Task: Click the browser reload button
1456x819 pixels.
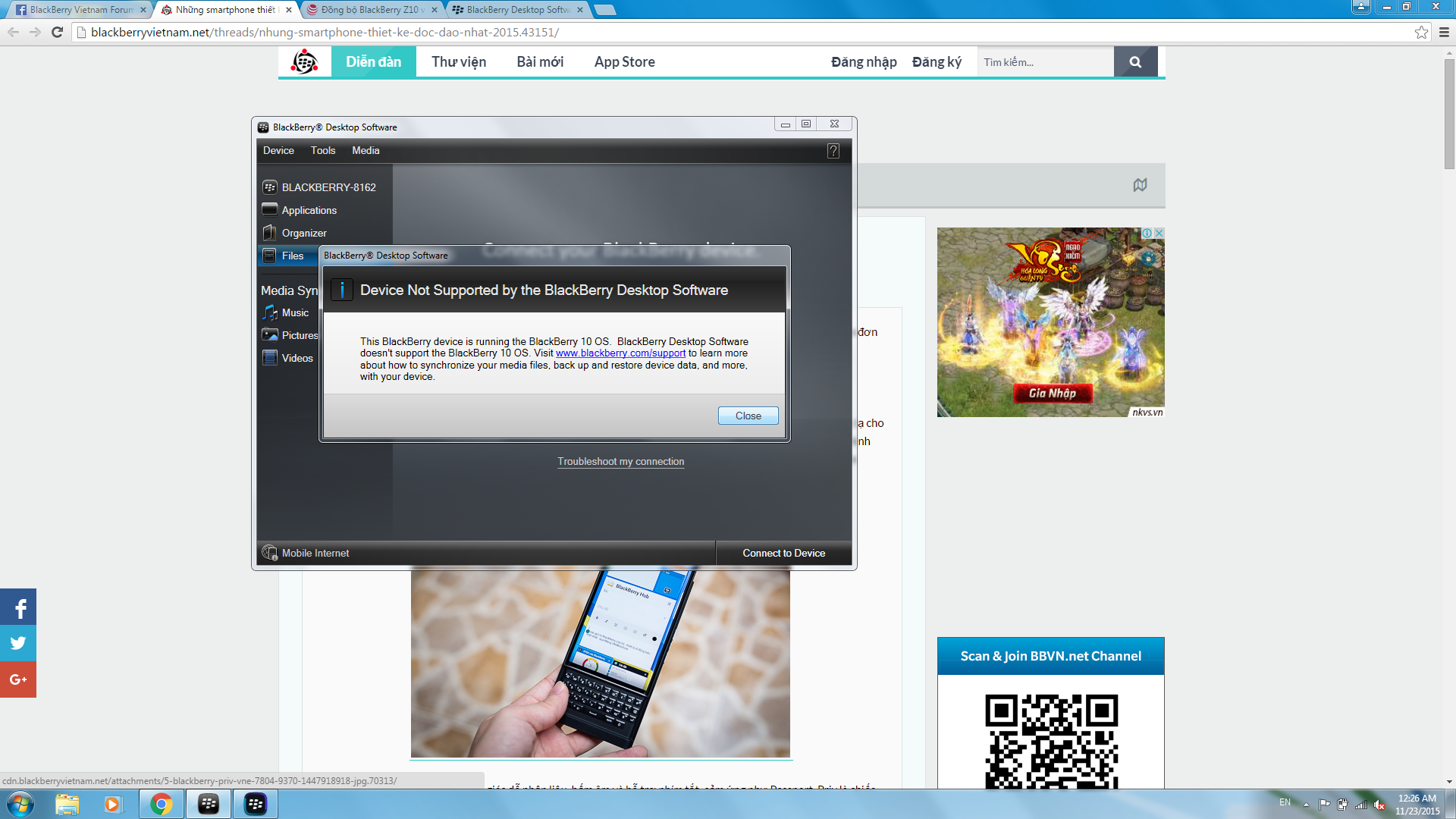Action: click(57, 32)
